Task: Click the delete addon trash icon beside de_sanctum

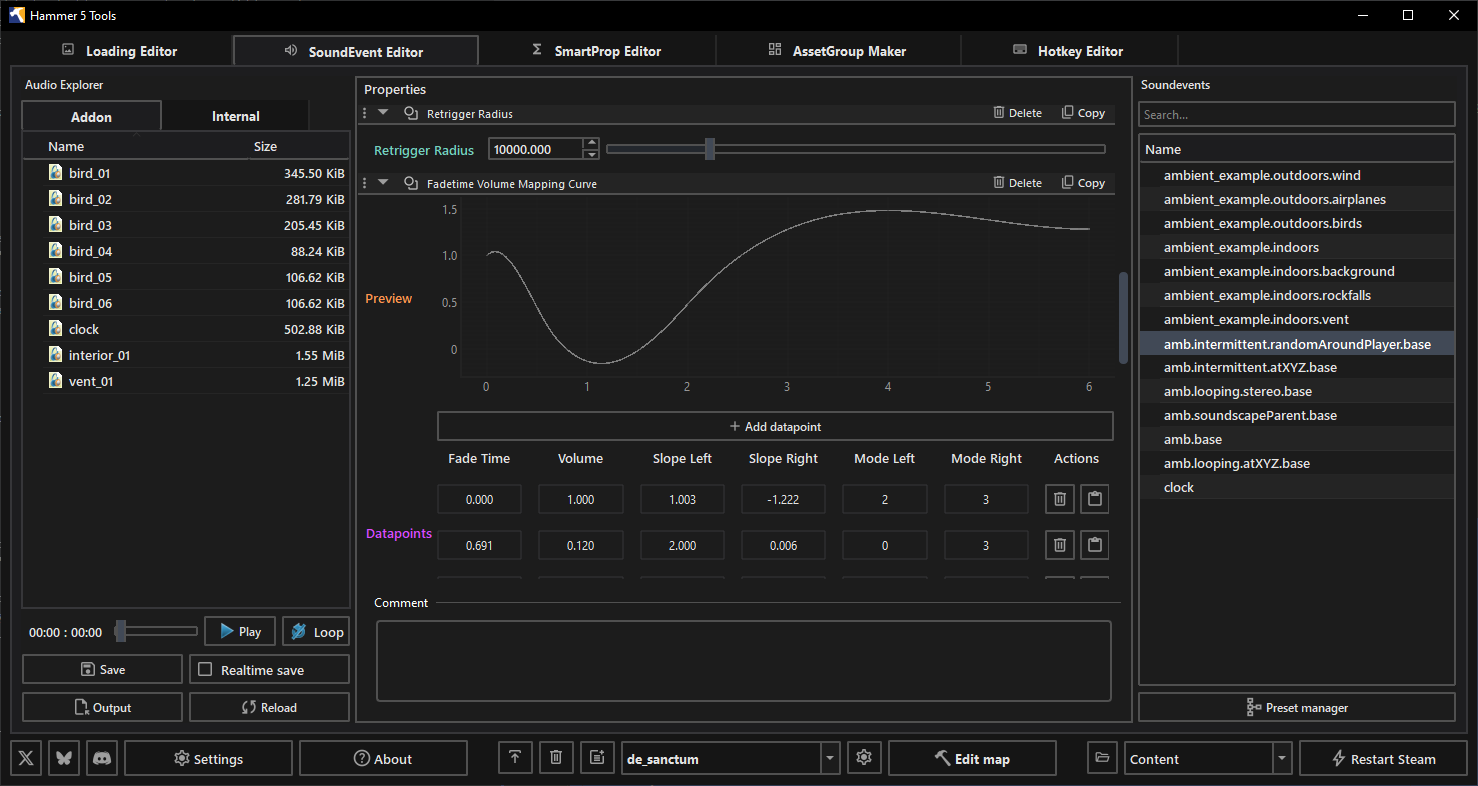Action: point(556,758)
